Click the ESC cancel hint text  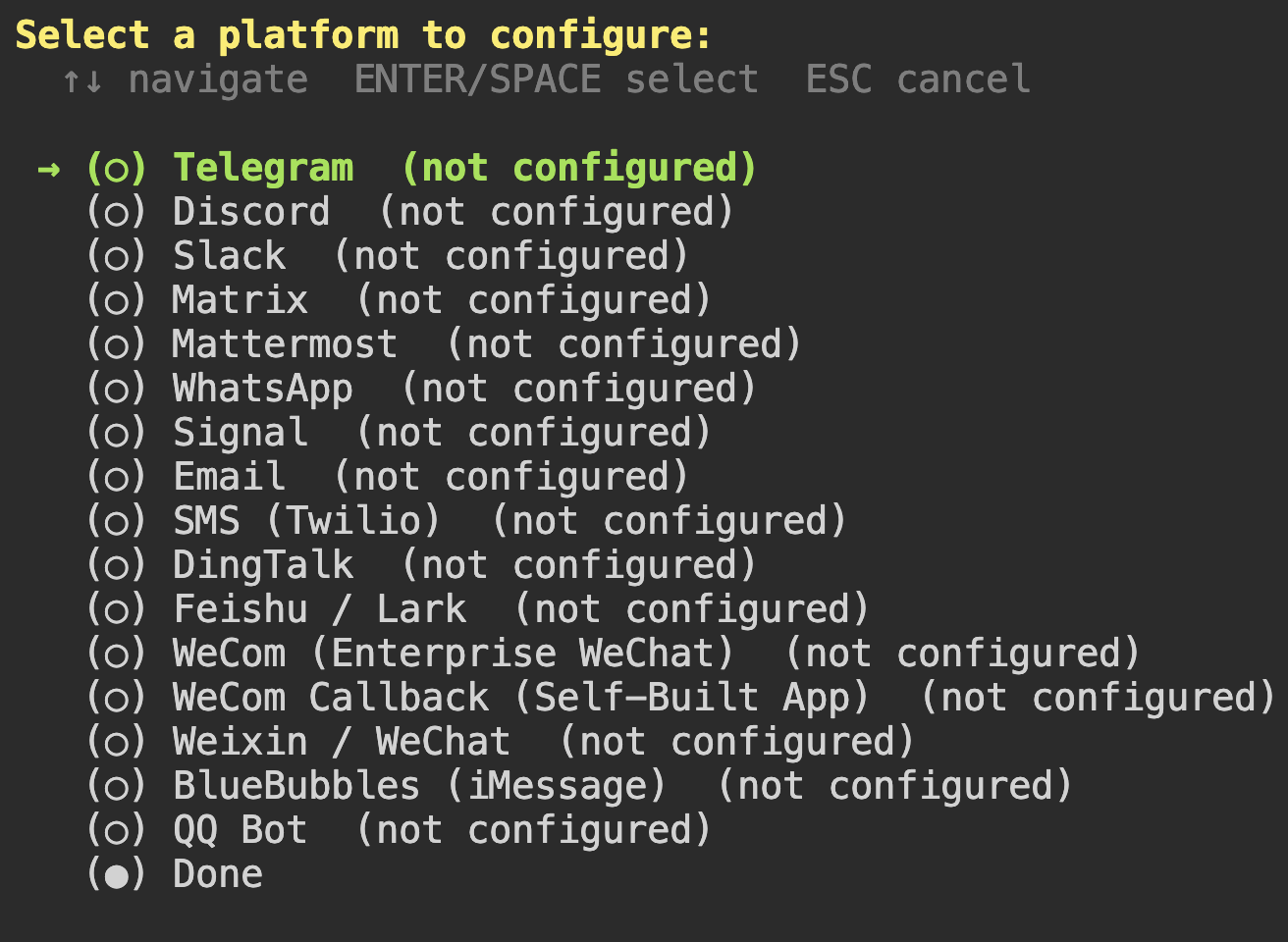pos(917,78)
